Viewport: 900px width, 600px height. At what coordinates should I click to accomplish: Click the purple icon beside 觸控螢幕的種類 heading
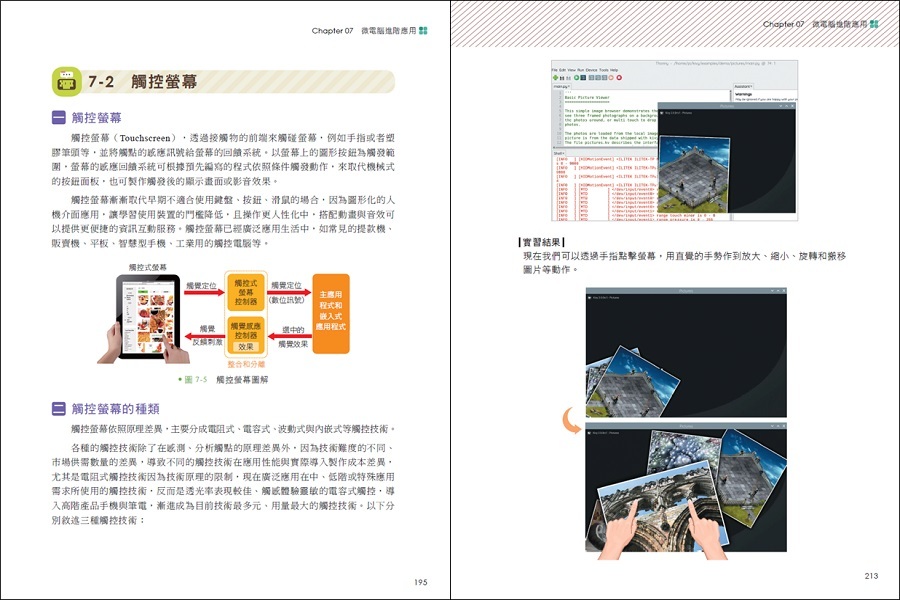point(58,408)
